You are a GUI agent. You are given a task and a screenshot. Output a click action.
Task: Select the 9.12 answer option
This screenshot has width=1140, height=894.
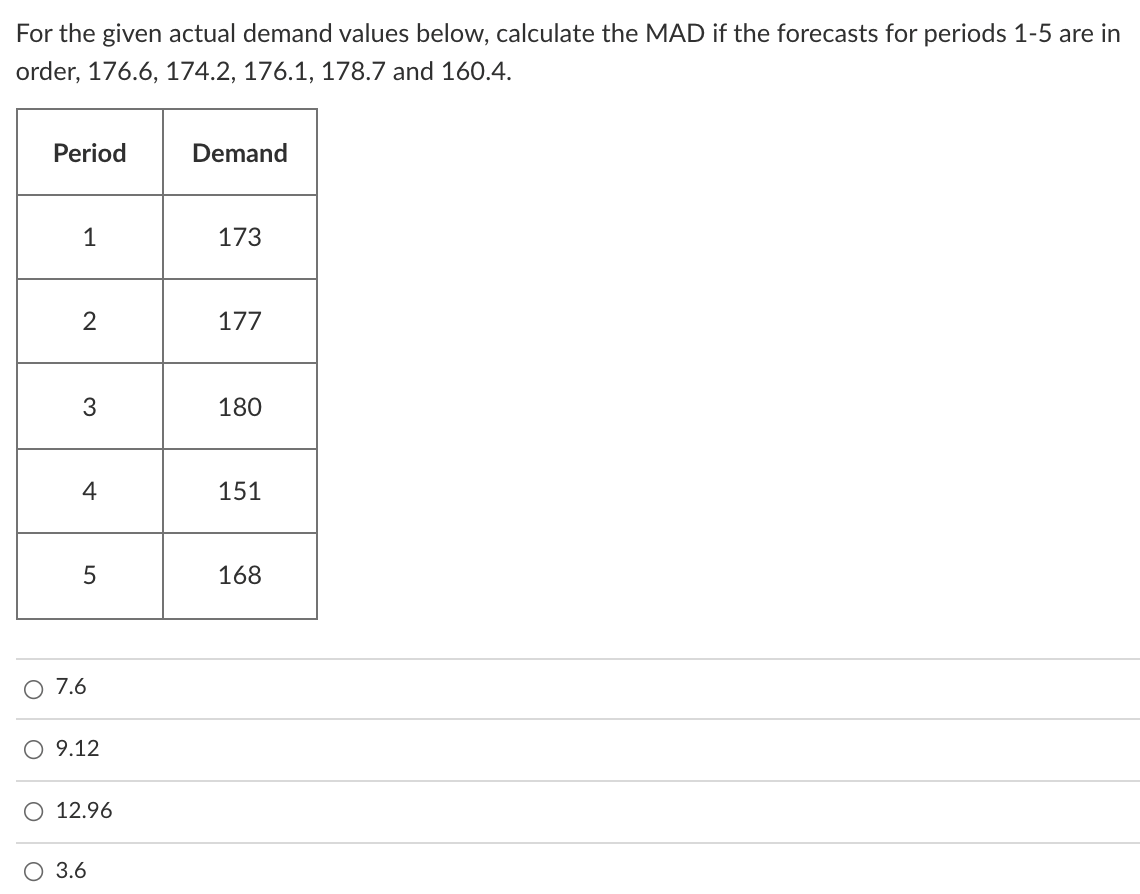[31, 748]
